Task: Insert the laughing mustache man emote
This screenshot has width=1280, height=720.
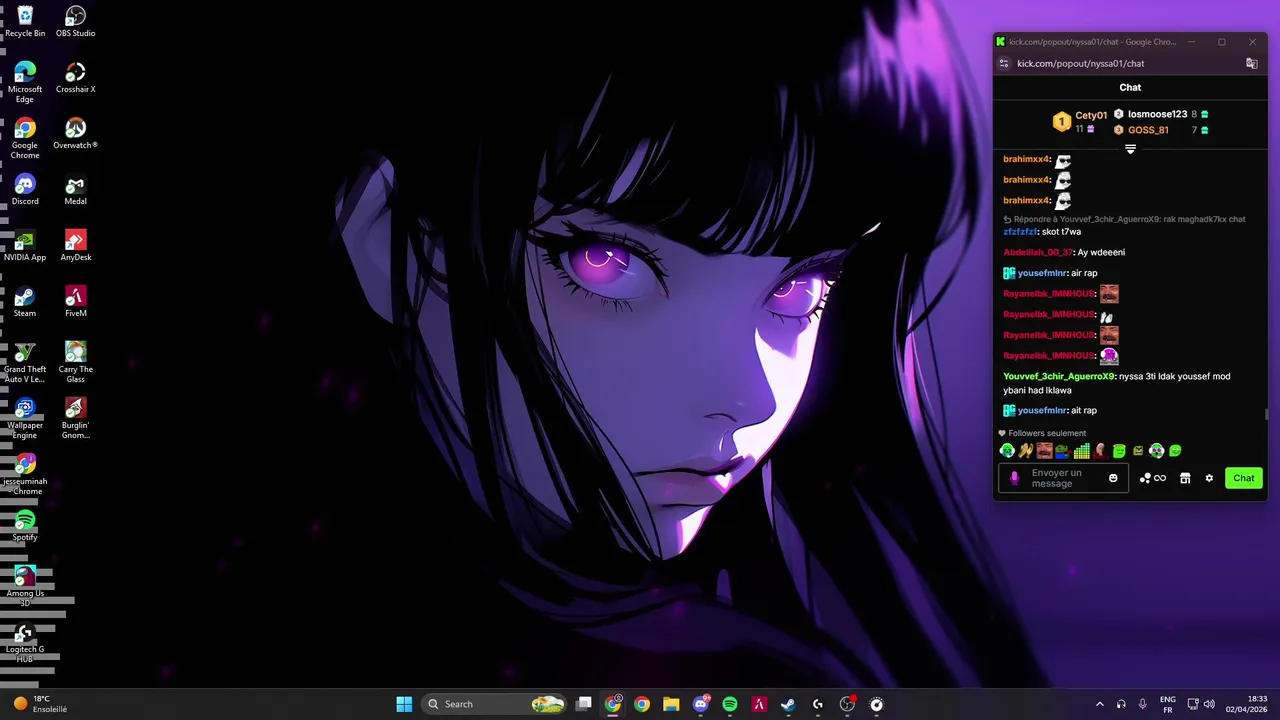Action: 1044,451
